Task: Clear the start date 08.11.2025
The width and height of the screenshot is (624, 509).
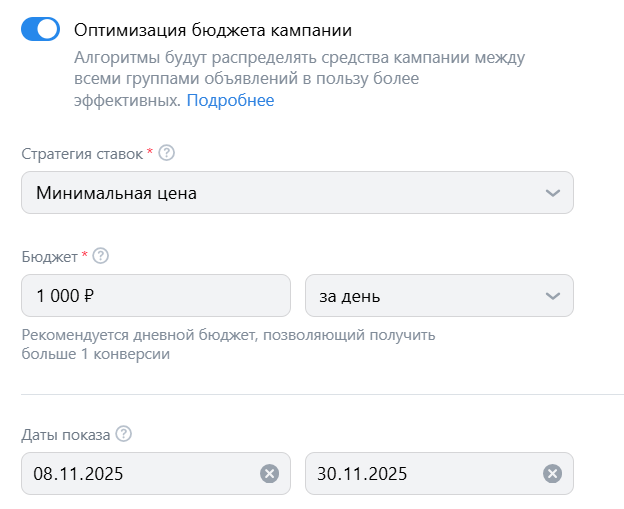Action: coord(269,474)
